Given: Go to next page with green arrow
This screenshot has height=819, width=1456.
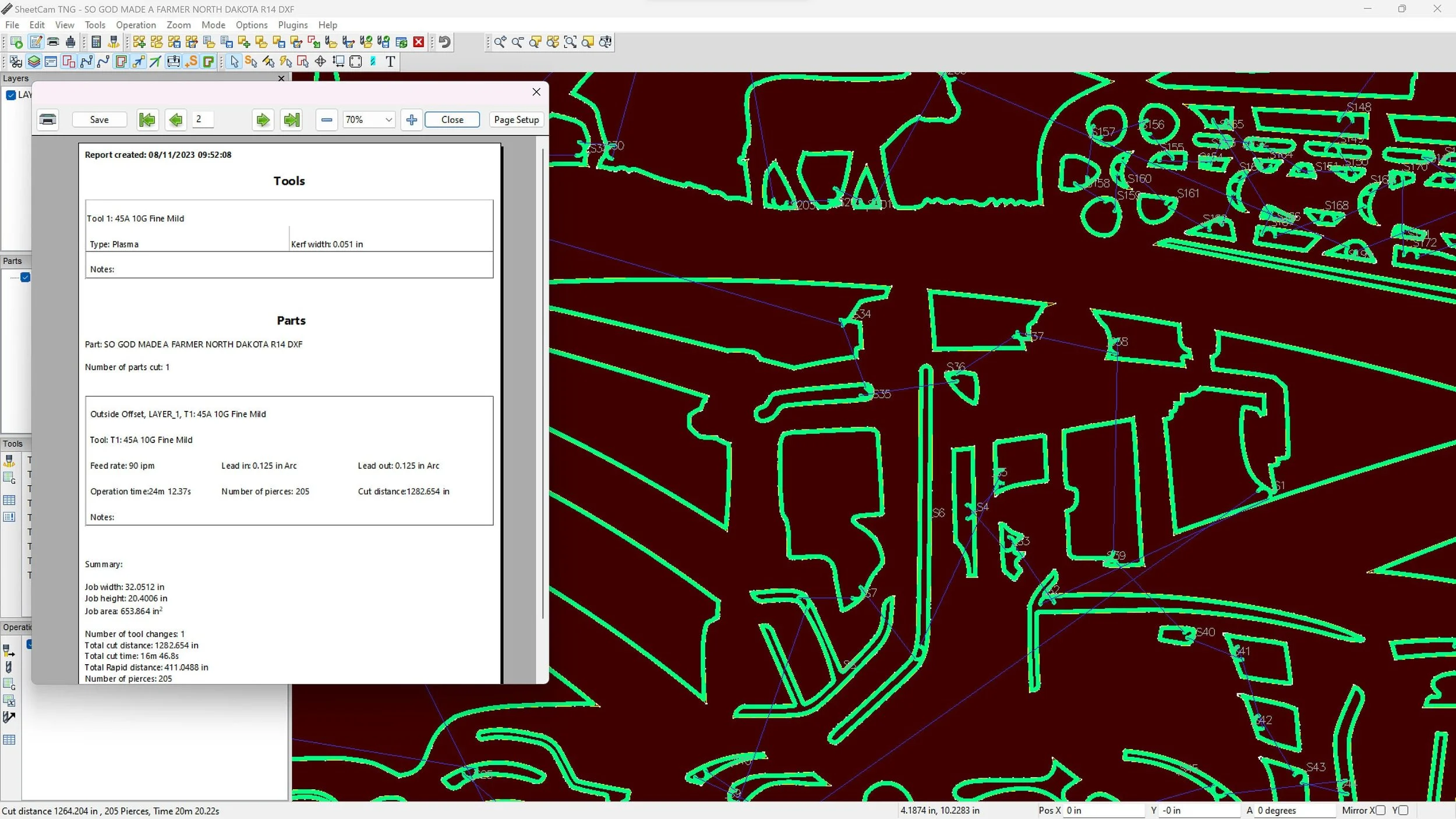Looking at the screenshot, I should (263, 119).
